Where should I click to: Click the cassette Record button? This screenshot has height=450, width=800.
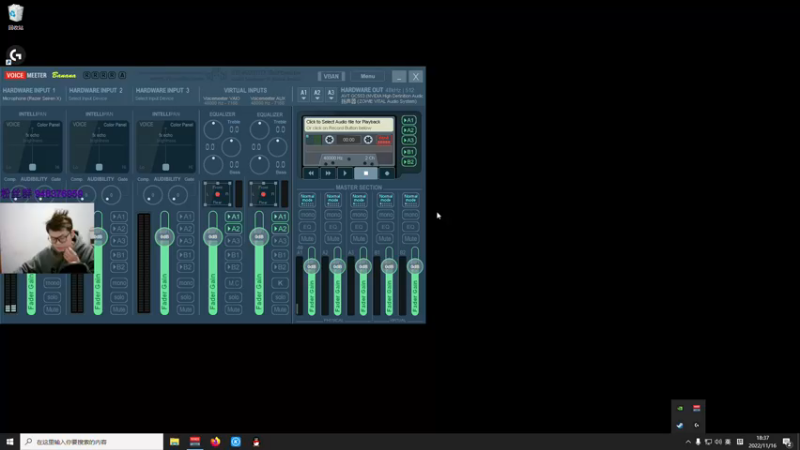point(387,173)
